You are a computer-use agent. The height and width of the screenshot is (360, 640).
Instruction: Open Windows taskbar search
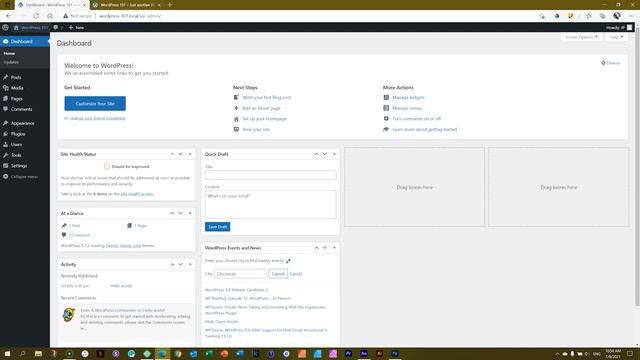click(22, 353)
